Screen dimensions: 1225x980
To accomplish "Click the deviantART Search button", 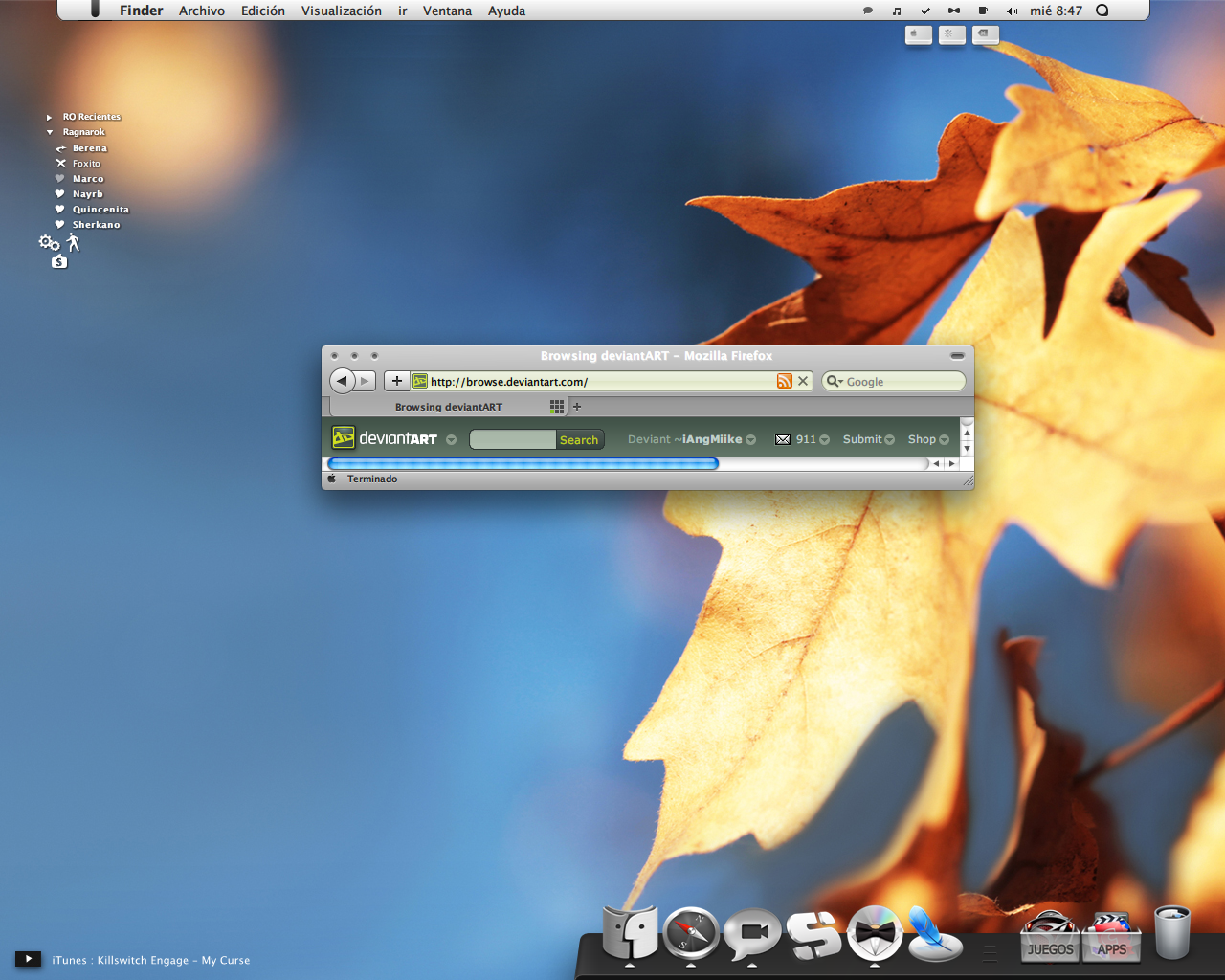I will pos(579,440).
